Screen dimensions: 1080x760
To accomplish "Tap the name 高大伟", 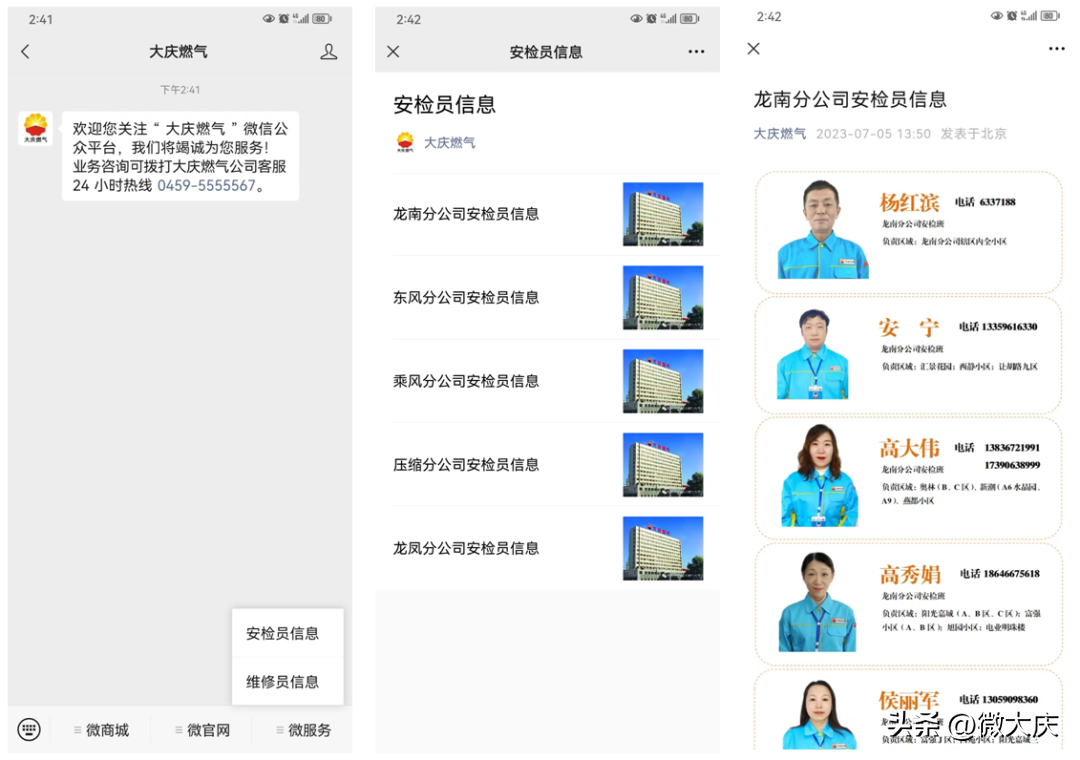I will point(909,449).
